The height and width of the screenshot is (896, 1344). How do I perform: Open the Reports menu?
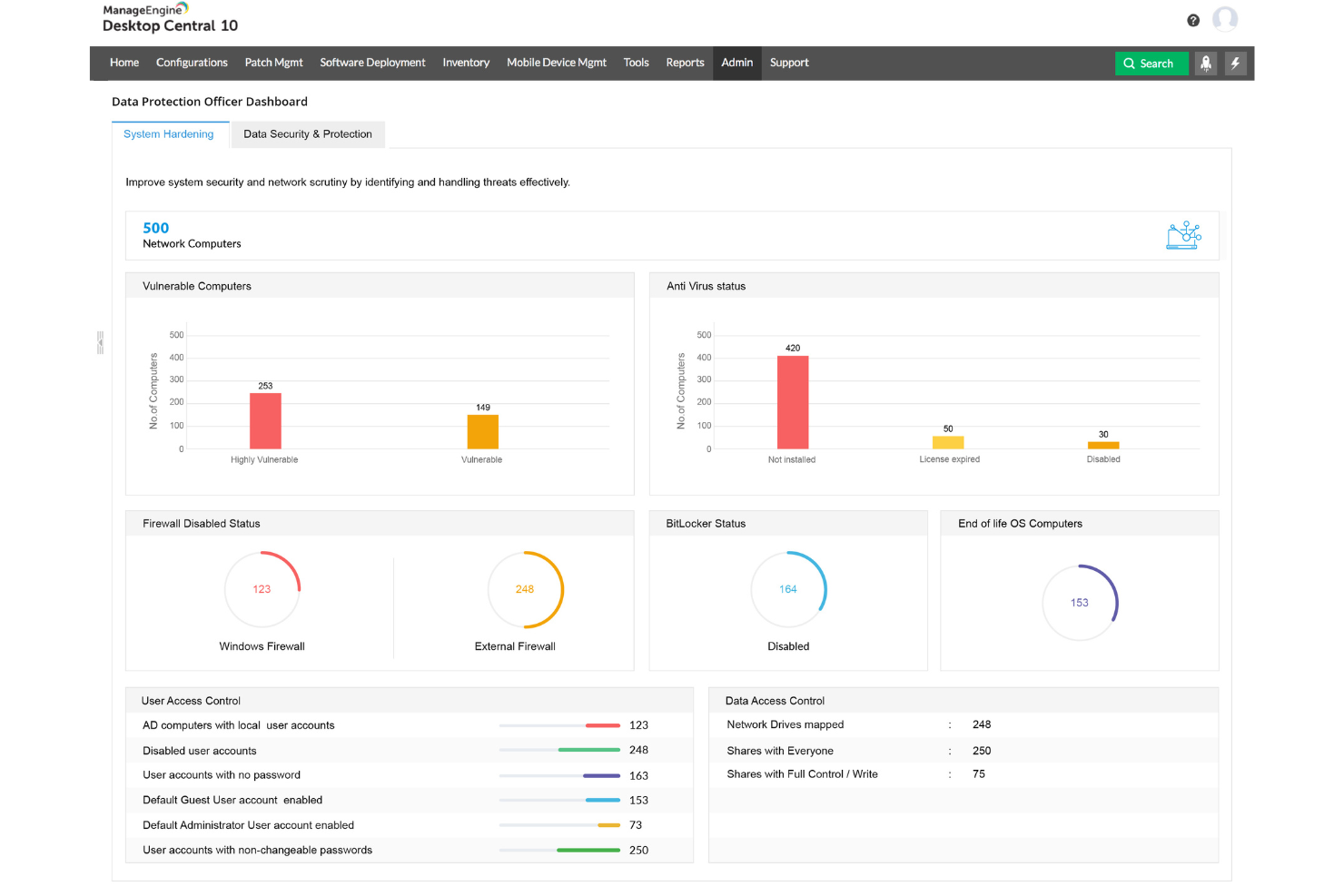pos(685,63)
